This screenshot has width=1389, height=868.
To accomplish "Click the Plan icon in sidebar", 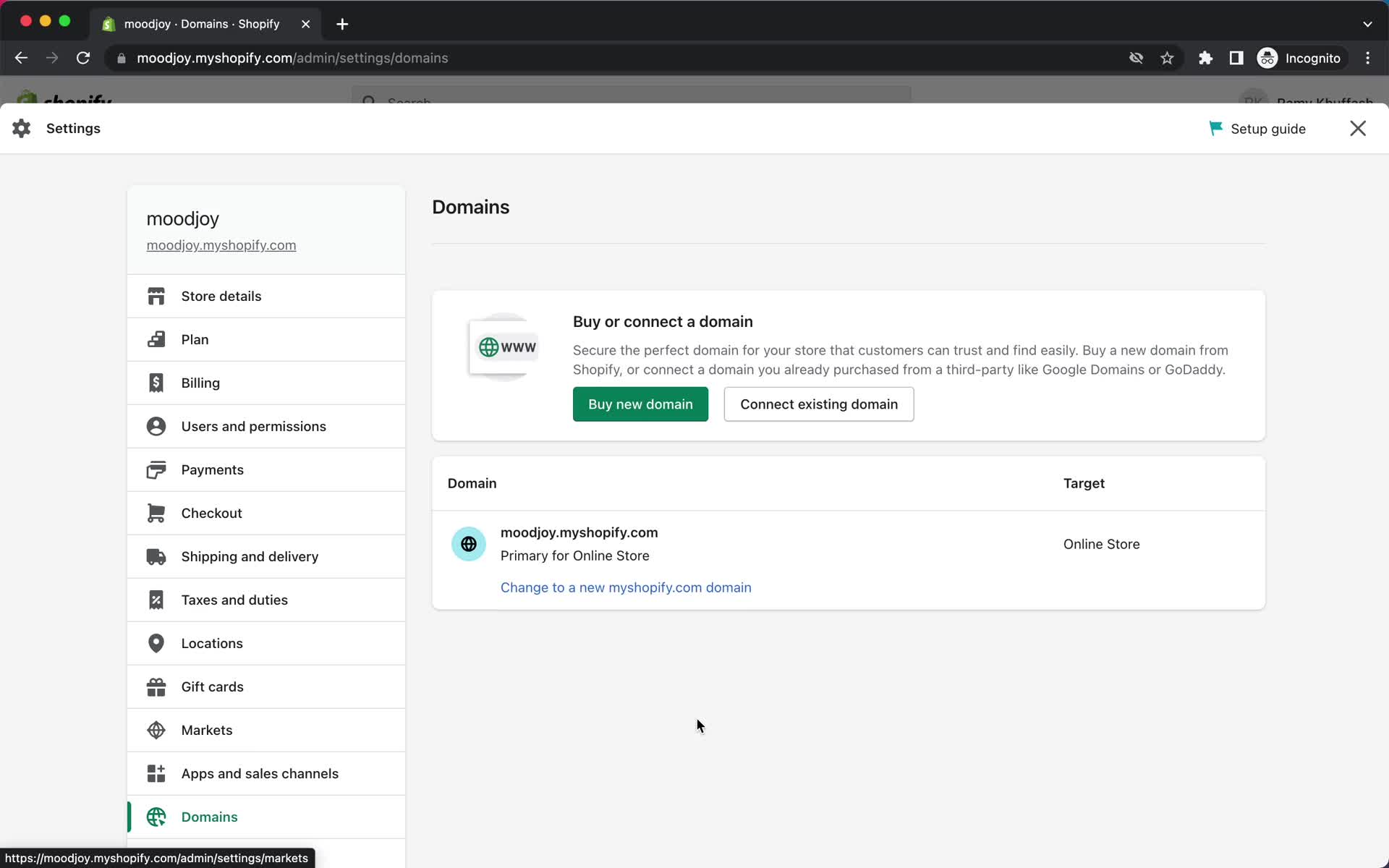I will tap(157, 339).
